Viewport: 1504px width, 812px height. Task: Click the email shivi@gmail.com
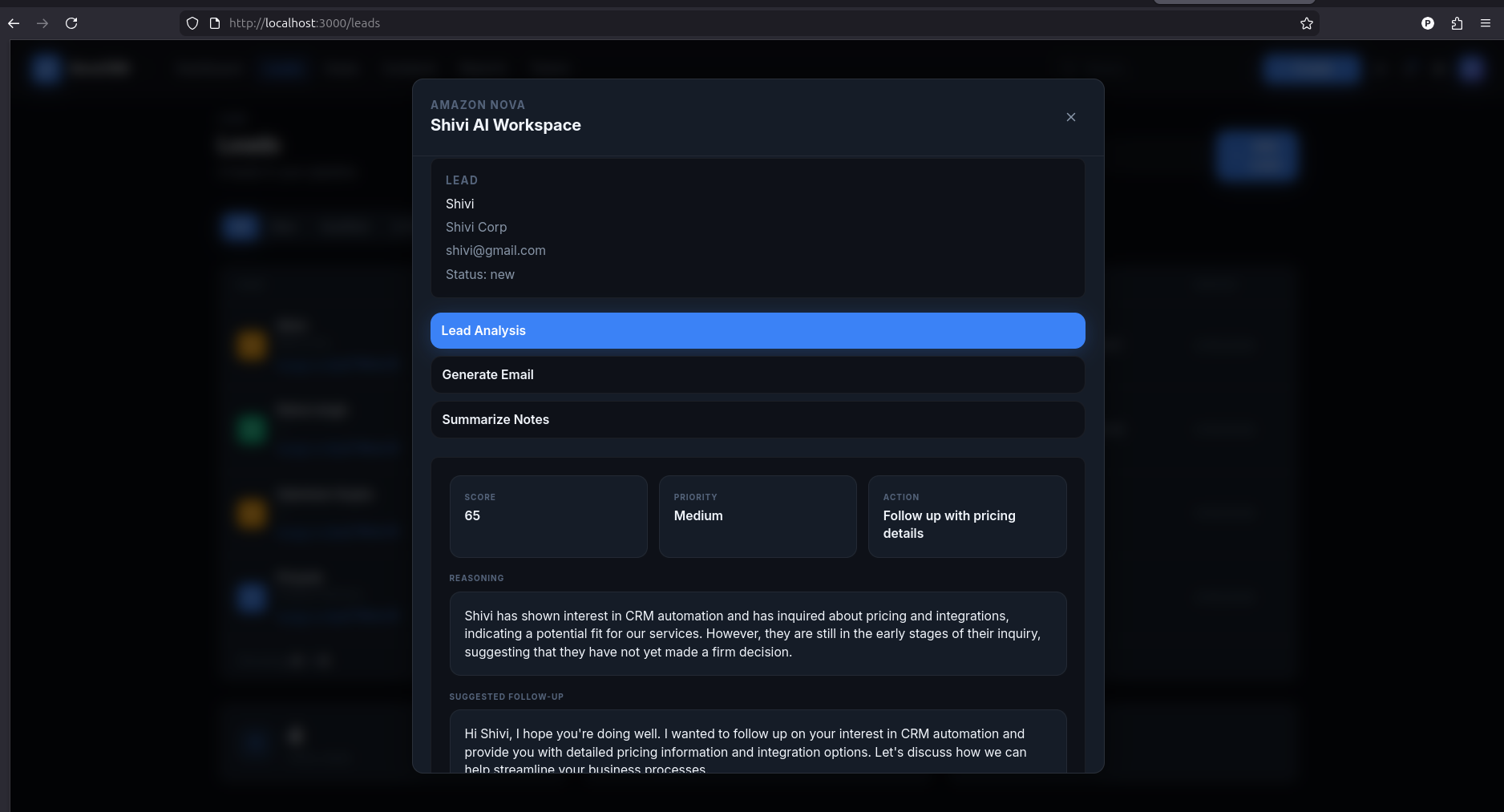(495, 250)
